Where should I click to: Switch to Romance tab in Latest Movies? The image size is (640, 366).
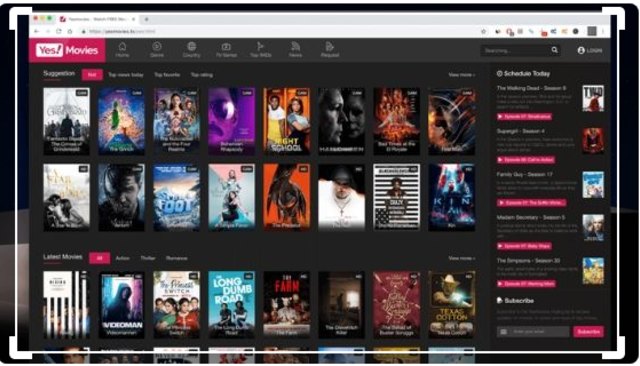tap(176, 258)
